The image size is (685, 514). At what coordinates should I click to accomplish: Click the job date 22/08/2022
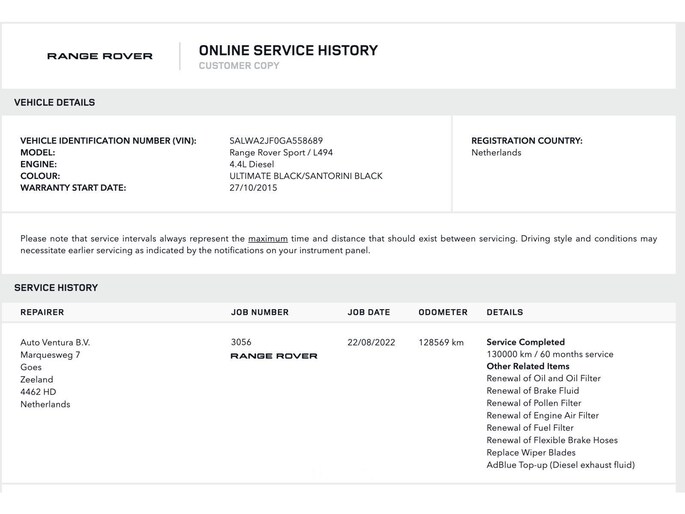click(371, 342)
